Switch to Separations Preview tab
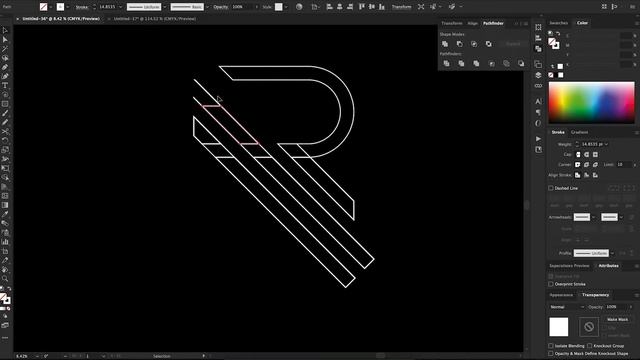This screenshot has height=360, width=640. click(x=569, y=266)
